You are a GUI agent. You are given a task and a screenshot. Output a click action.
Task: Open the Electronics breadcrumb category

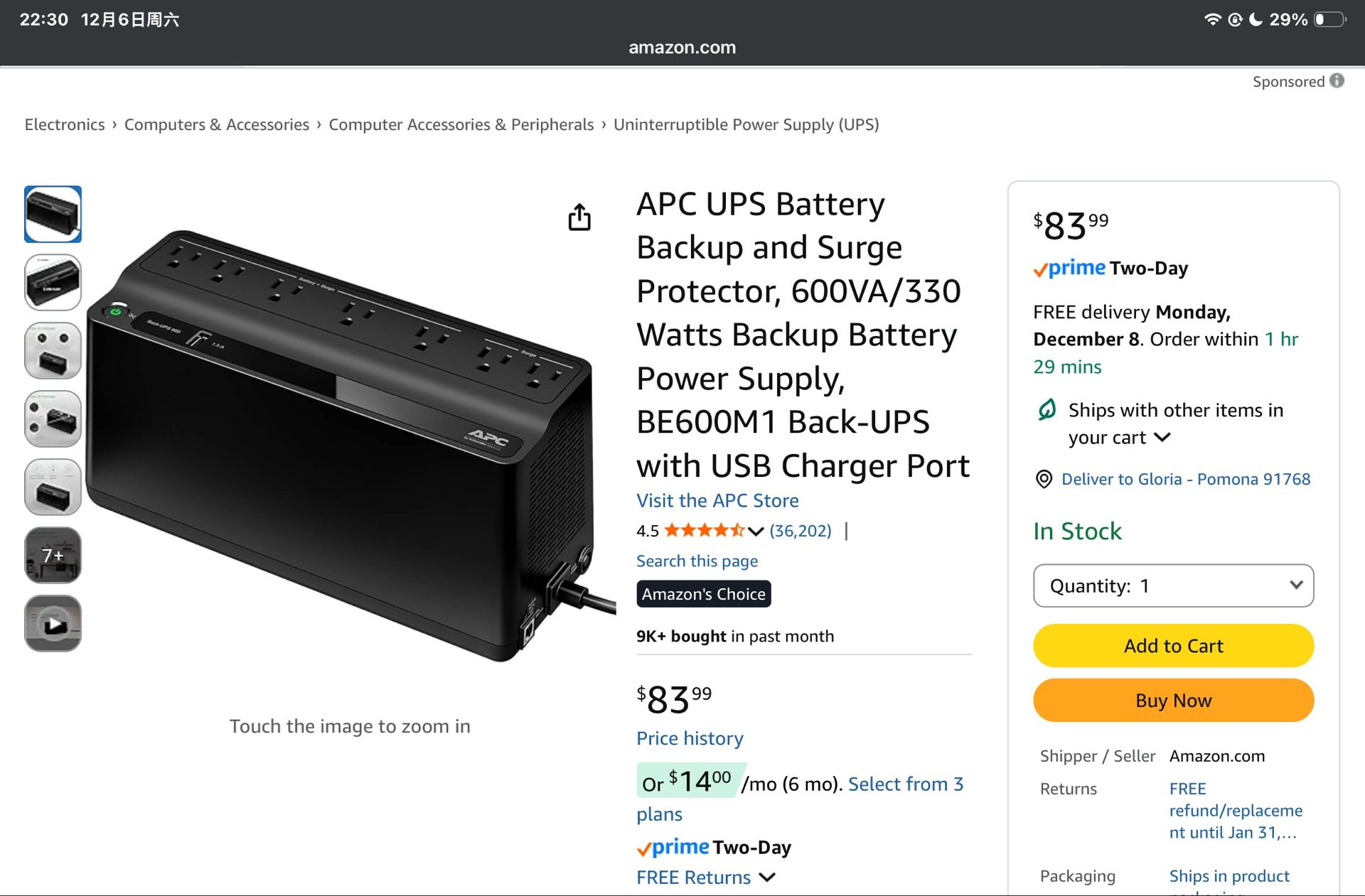(64, 124)
